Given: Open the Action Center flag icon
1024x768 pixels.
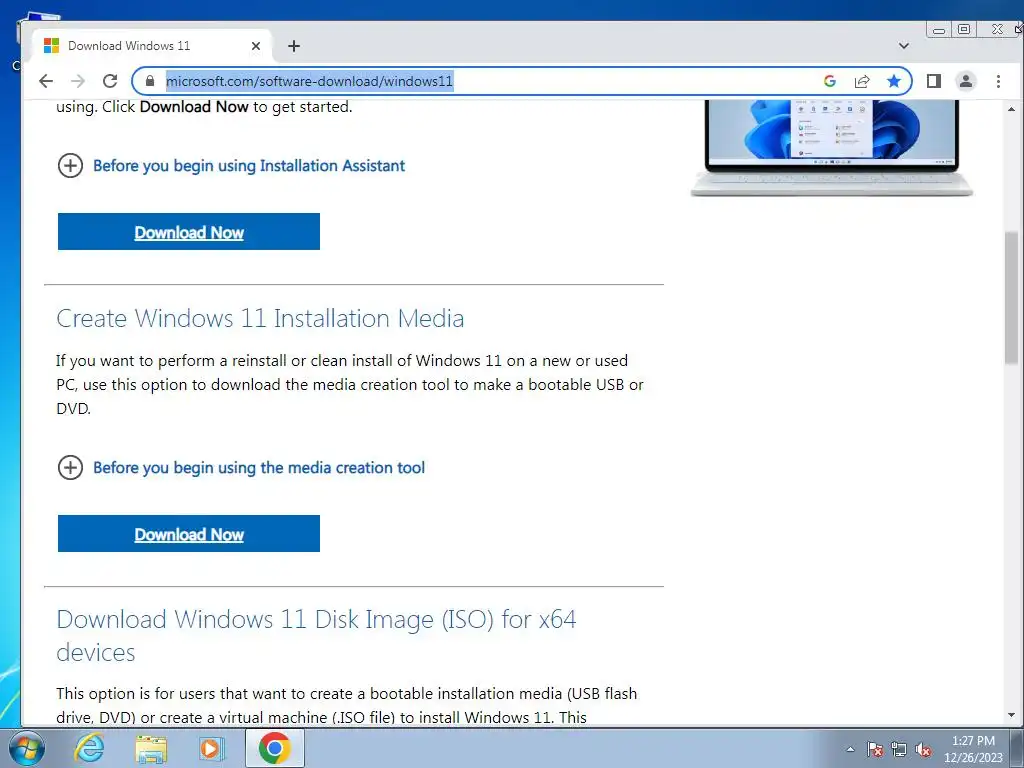Looking at the screenshot, I should pyautogui.click(x=875, y=749).
